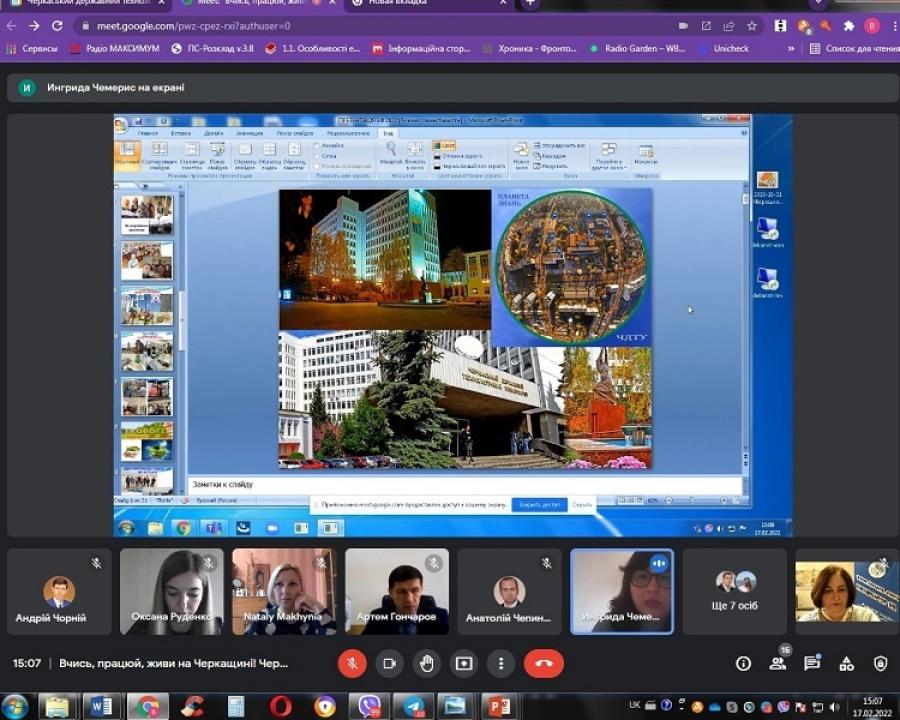Open Opera from the taskbar
The height and width of the screenshot is (720, 900).
[x=280, y=707]
